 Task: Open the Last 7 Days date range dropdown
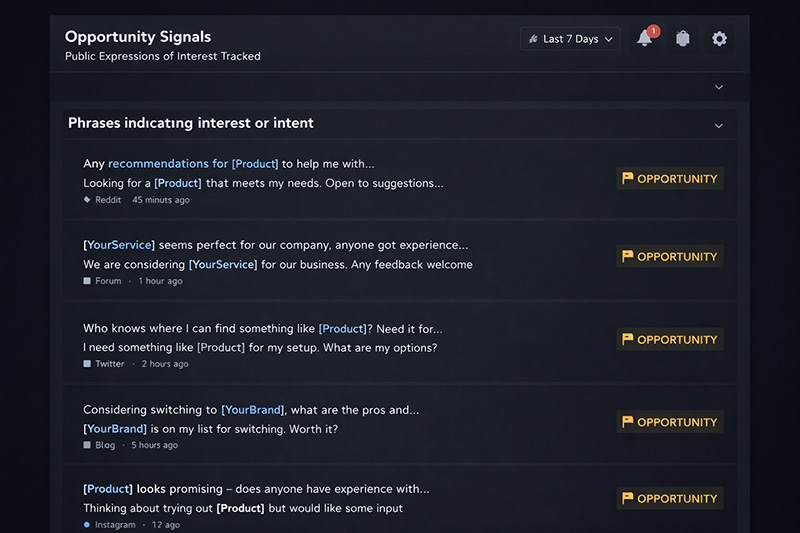[570, 39]
